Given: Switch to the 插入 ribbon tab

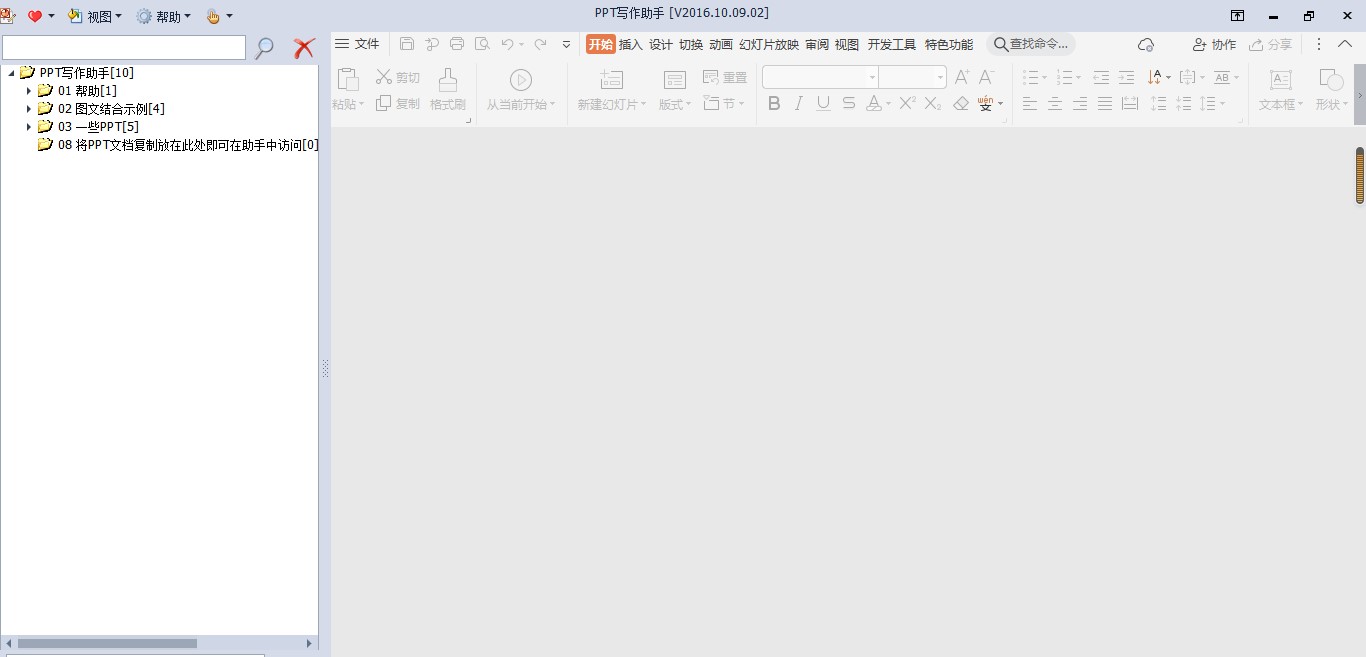Looking at the screenshot, I should (x=630, y=44).
